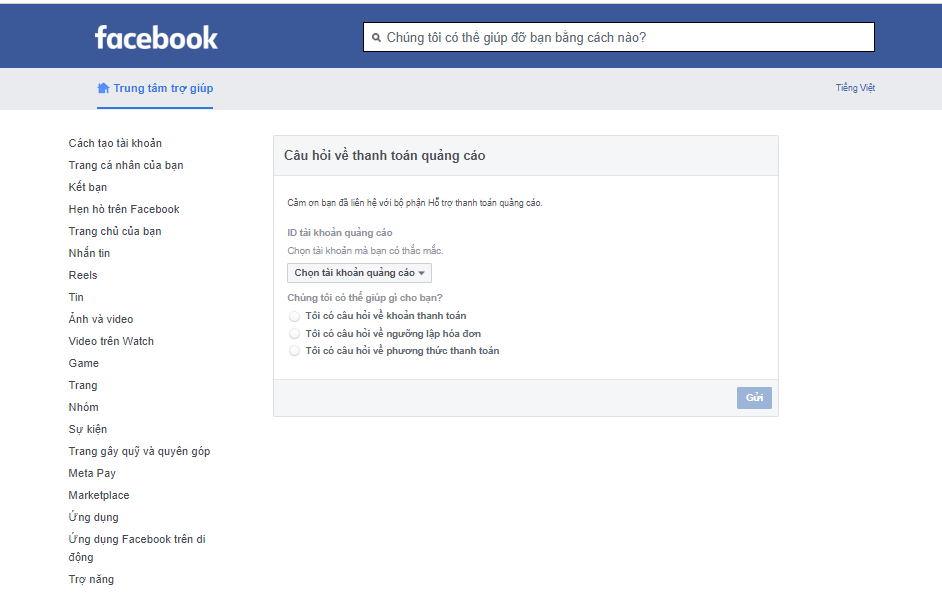Click the search magnifier icon

[x=376, y=38]
